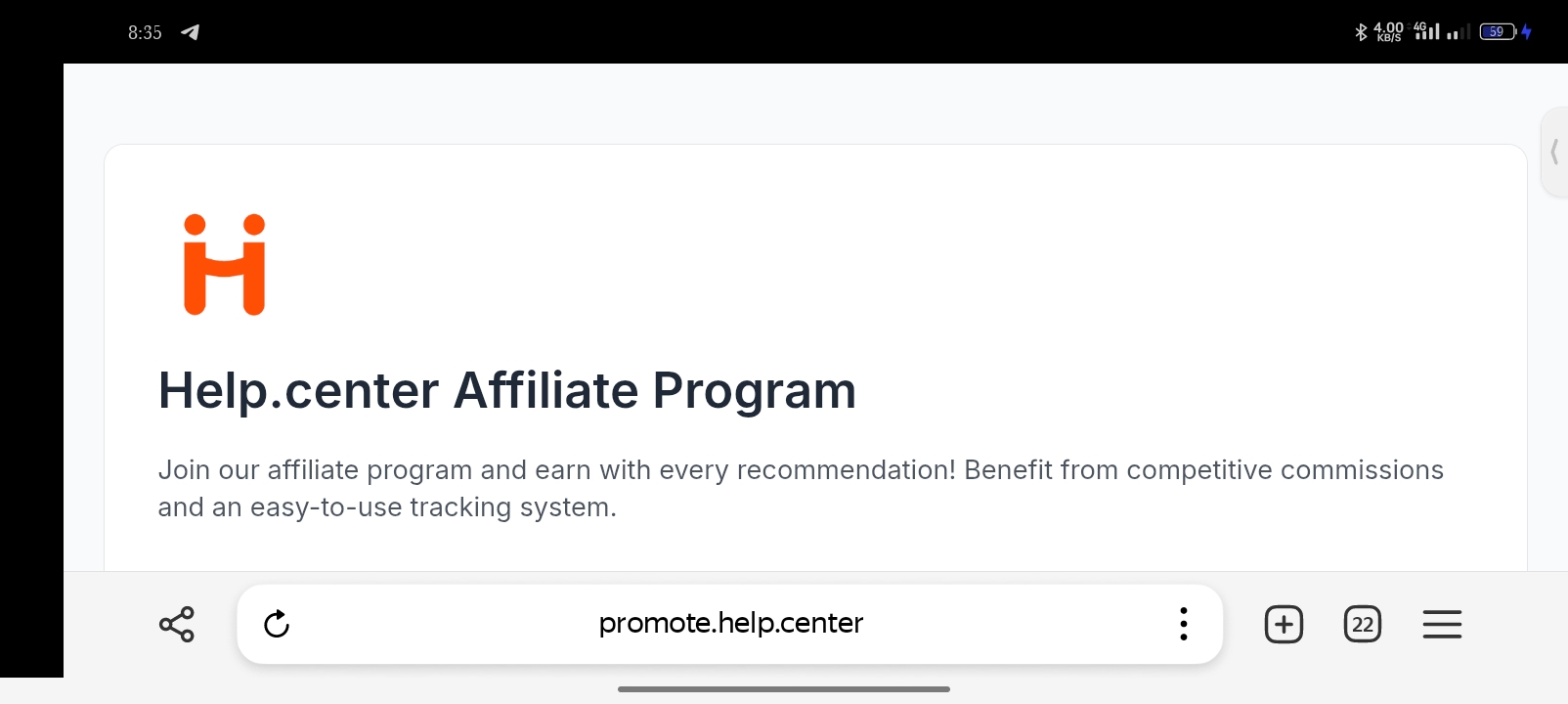Click the affiliate program description paragraph
The image size is (1568, 704).
pyautogui.click(x=801, y=489)
